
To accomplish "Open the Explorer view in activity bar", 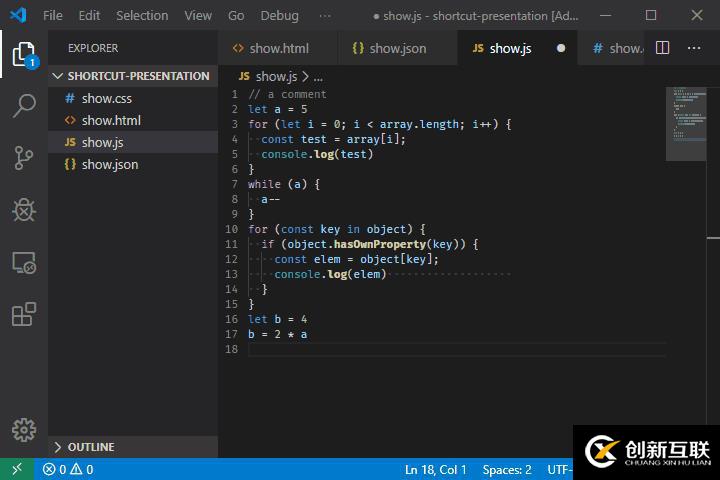I will tap(24, 54).
